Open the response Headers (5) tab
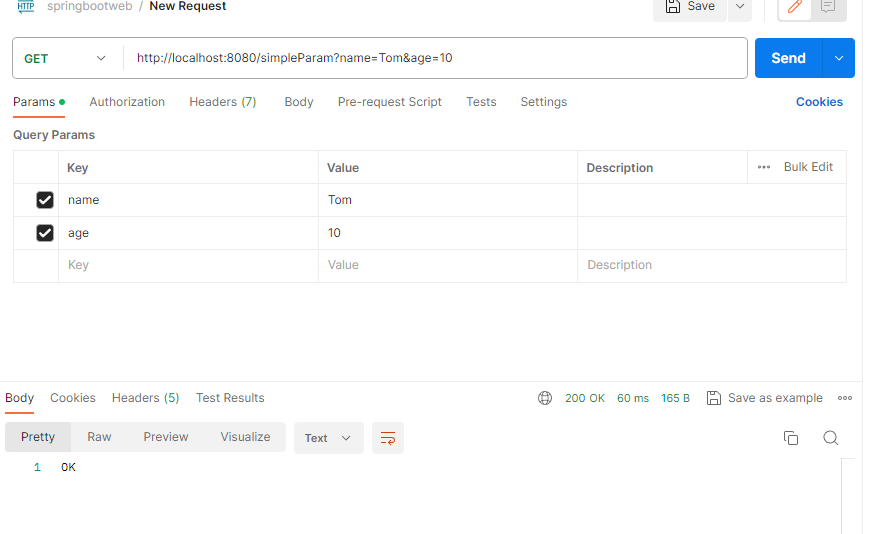 pos(146,398)
